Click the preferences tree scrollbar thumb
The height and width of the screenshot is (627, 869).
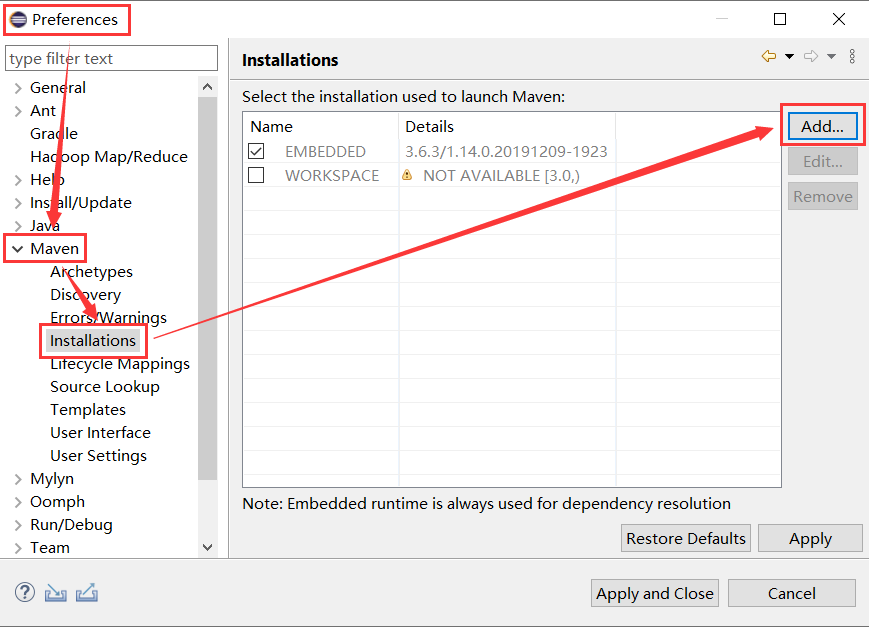tap(207, 288)
